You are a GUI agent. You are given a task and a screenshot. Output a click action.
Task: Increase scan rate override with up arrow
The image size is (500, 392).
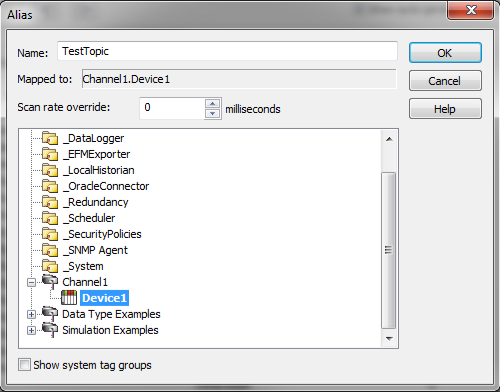click(213, 103)
